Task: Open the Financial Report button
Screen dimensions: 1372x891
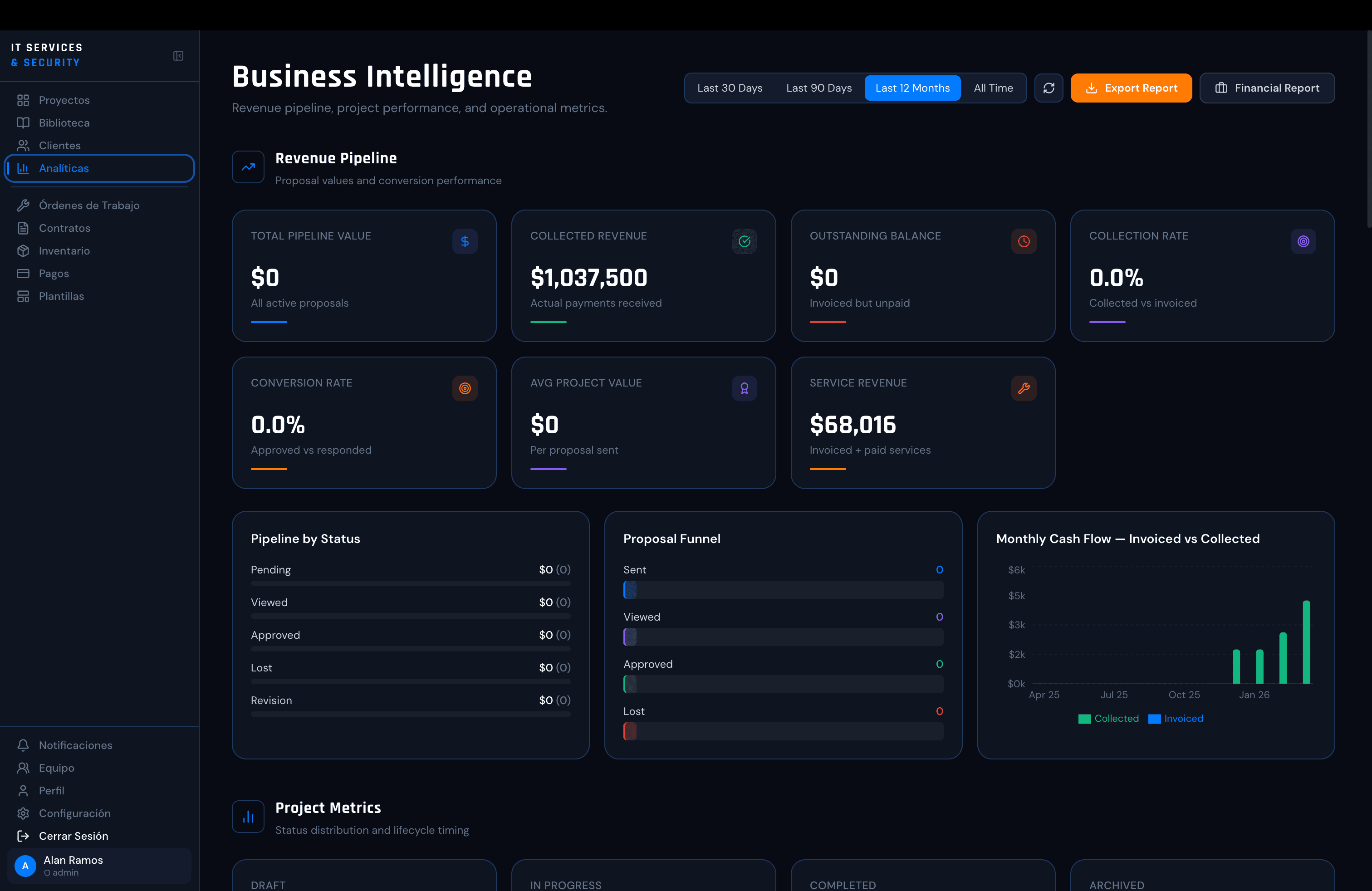Action: [1266, 88]
